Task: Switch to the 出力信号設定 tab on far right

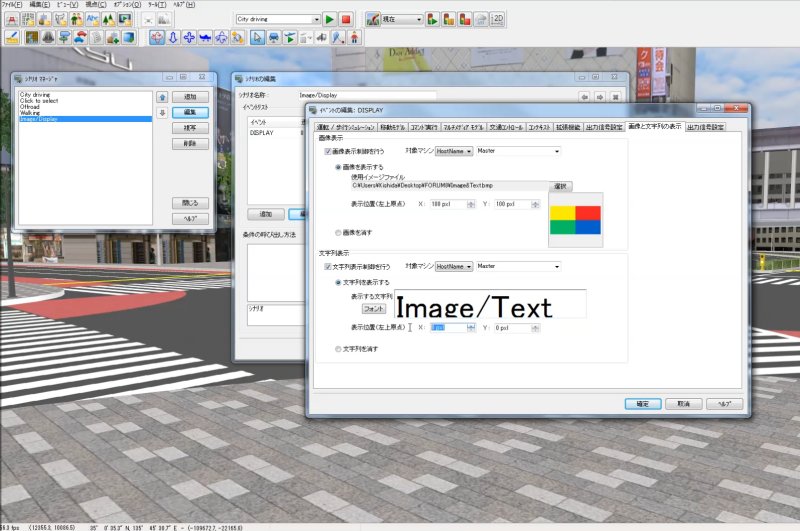Action: [x=704, y=127]
